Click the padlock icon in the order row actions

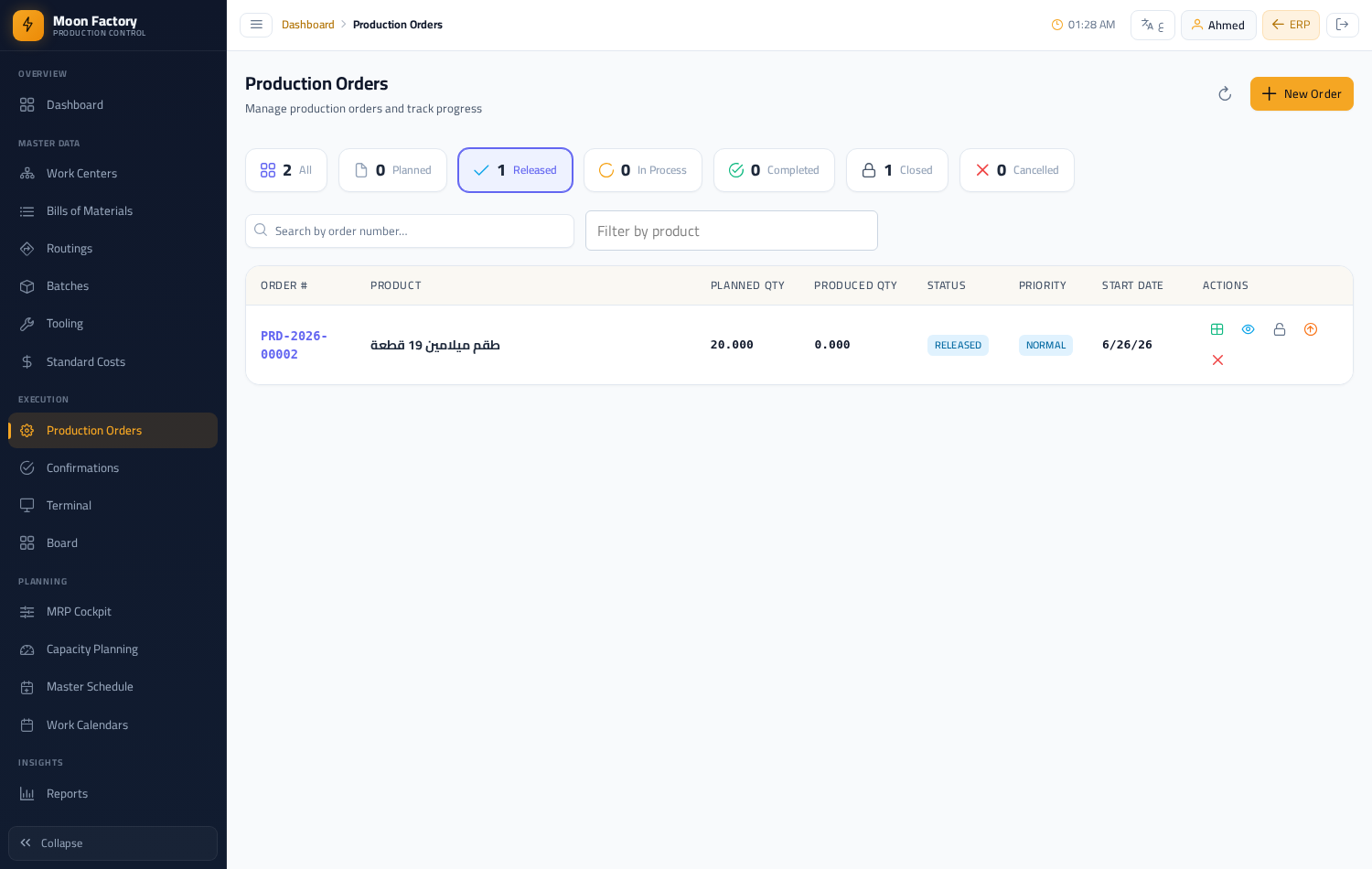1280,329
